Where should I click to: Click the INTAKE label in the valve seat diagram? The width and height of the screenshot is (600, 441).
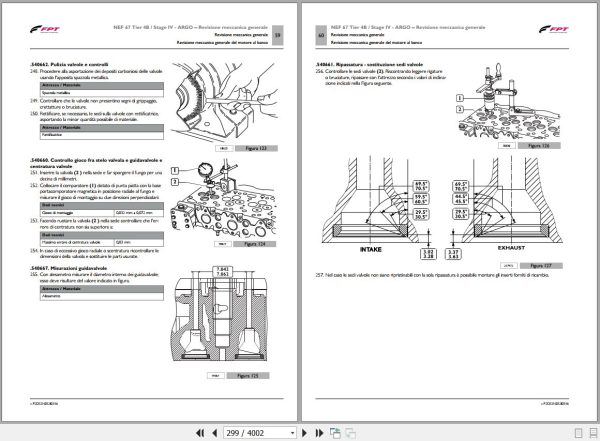point(371,249)
